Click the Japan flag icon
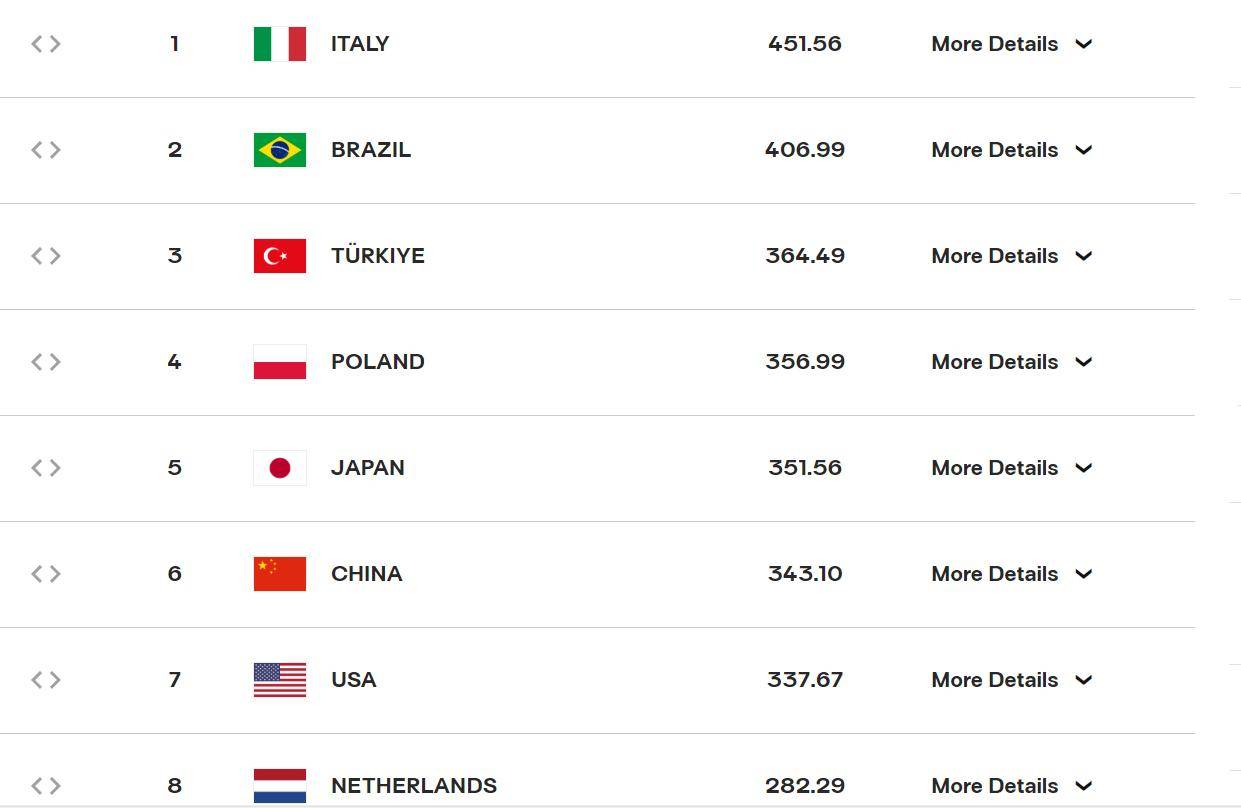This screenshot has width=1241, height=808. pyautogui.click(x=280, y=468)
